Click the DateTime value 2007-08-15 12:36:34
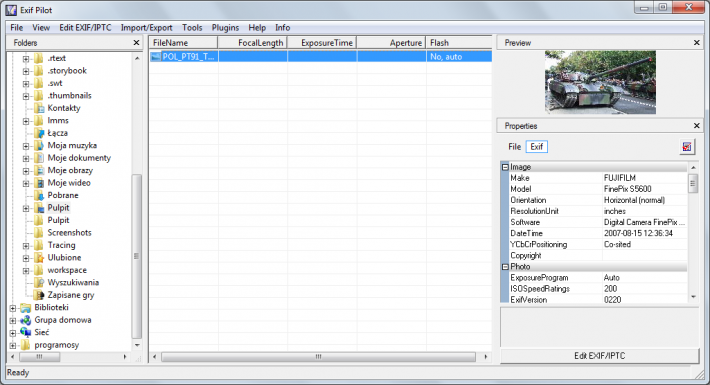Viewport: 710px width, 385px height. (638, 233)
